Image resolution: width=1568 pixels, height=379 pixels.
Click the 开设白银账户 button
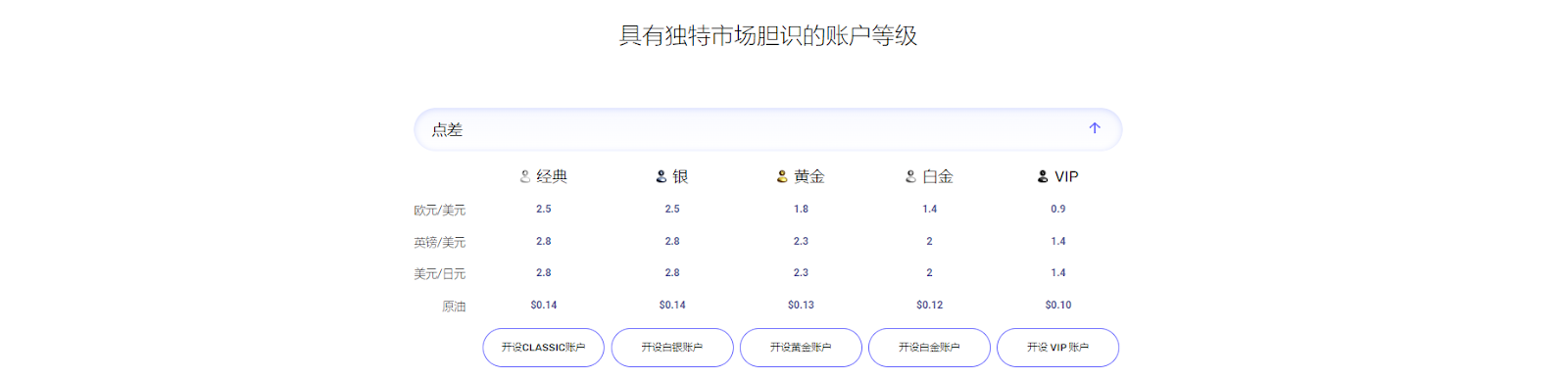pos(672,348)
